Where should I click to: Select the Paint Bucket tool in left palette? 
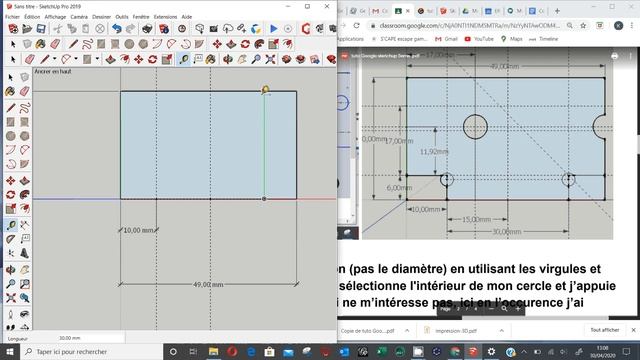click(11, 91)
